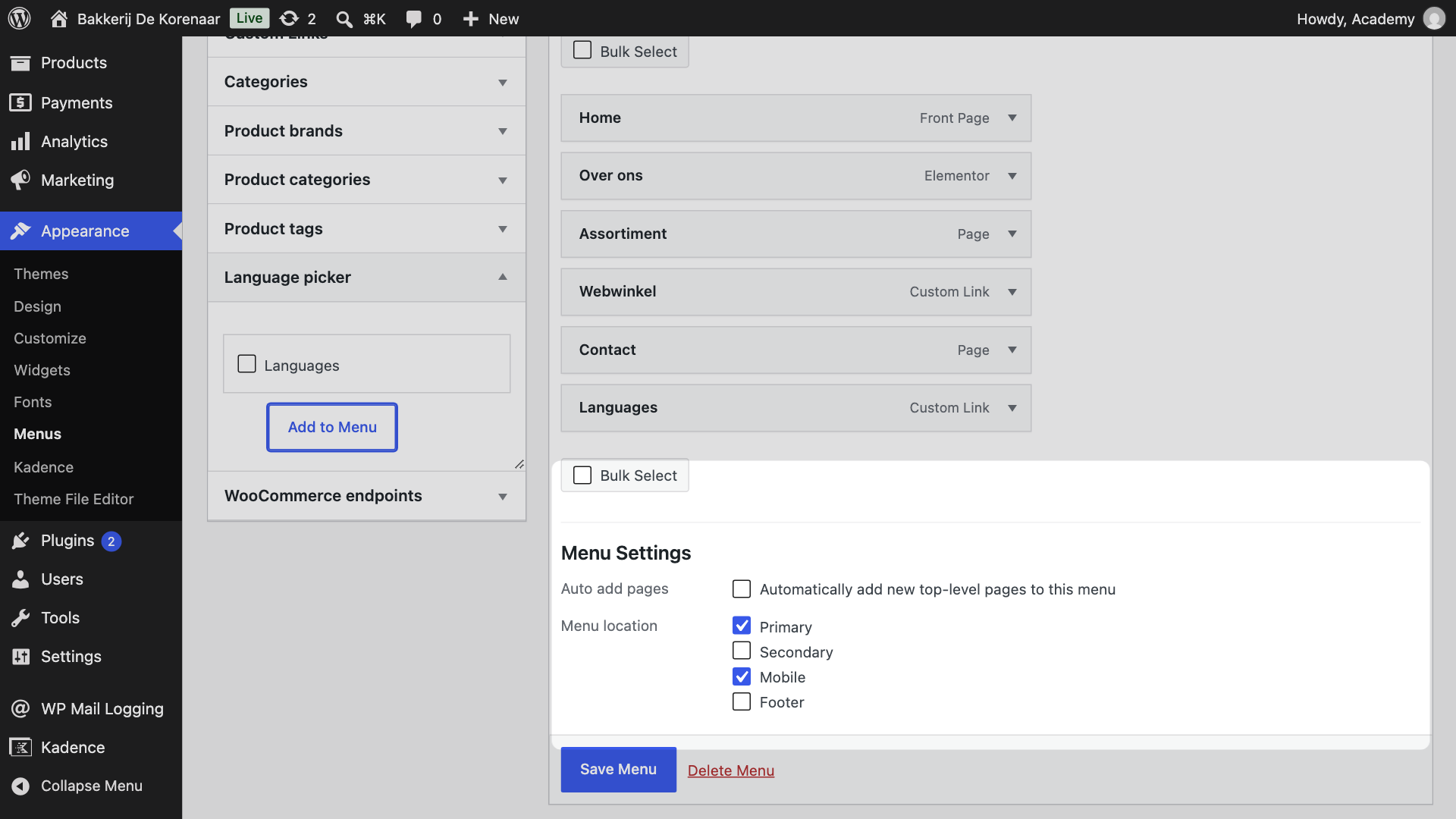Open the Themes submenu item
Screen dimensions: 1456x819
pyautogui.click(x=41, y=274)
